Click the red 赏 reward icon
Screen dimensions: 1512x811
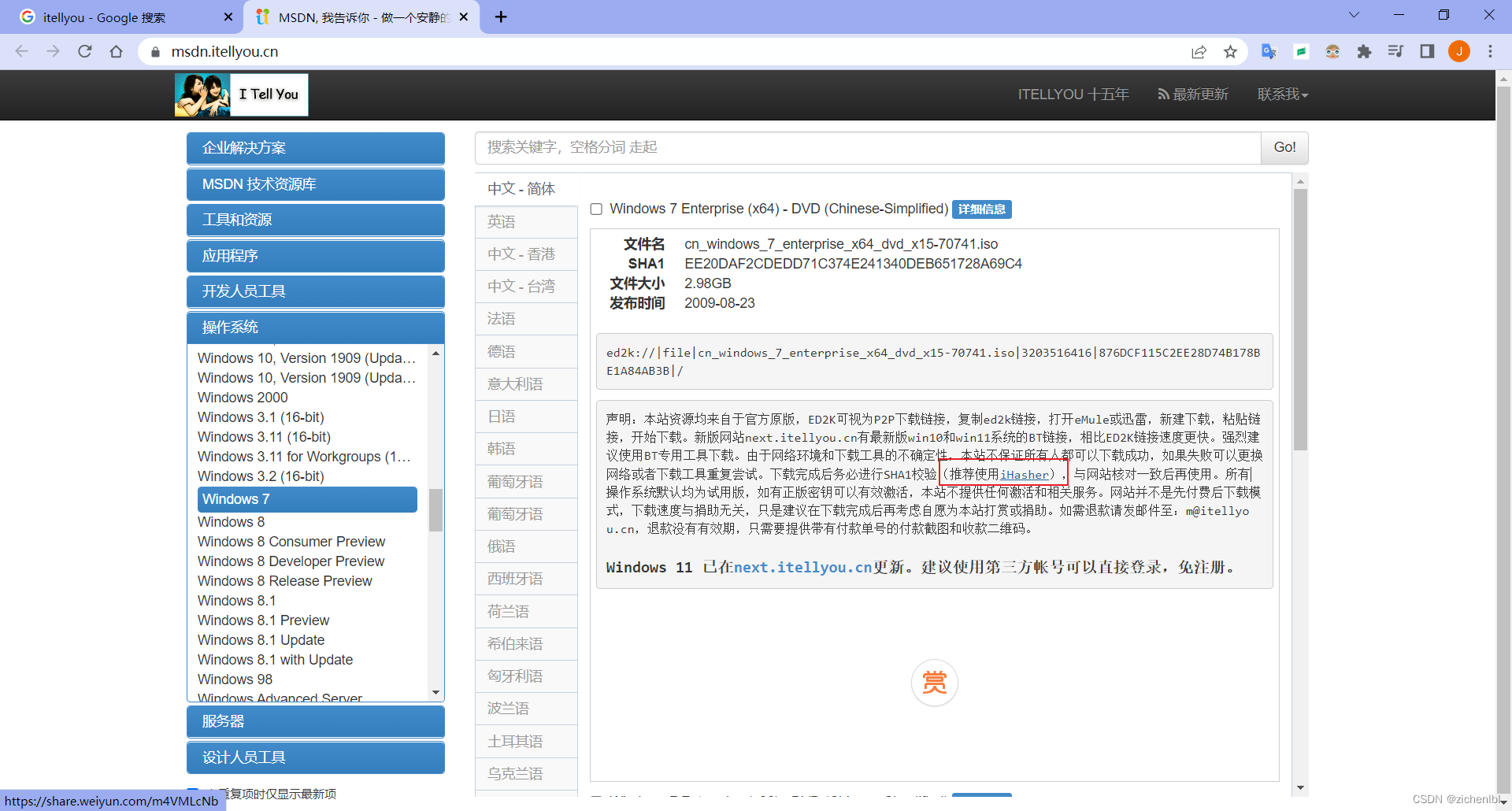(934, 682)
